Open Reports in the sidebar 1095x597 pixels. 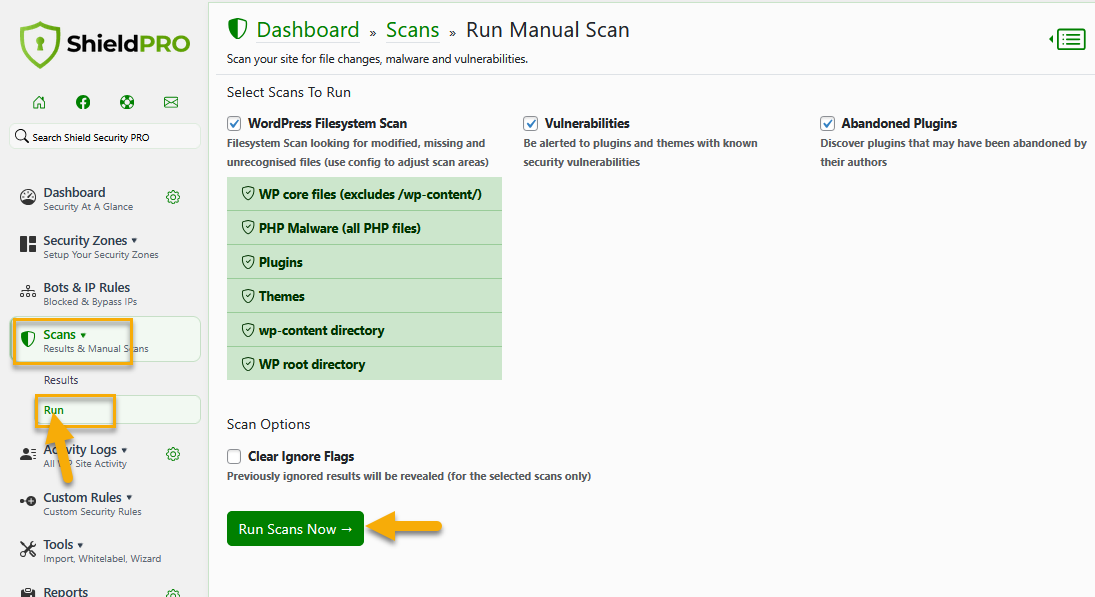pos(66,591)
